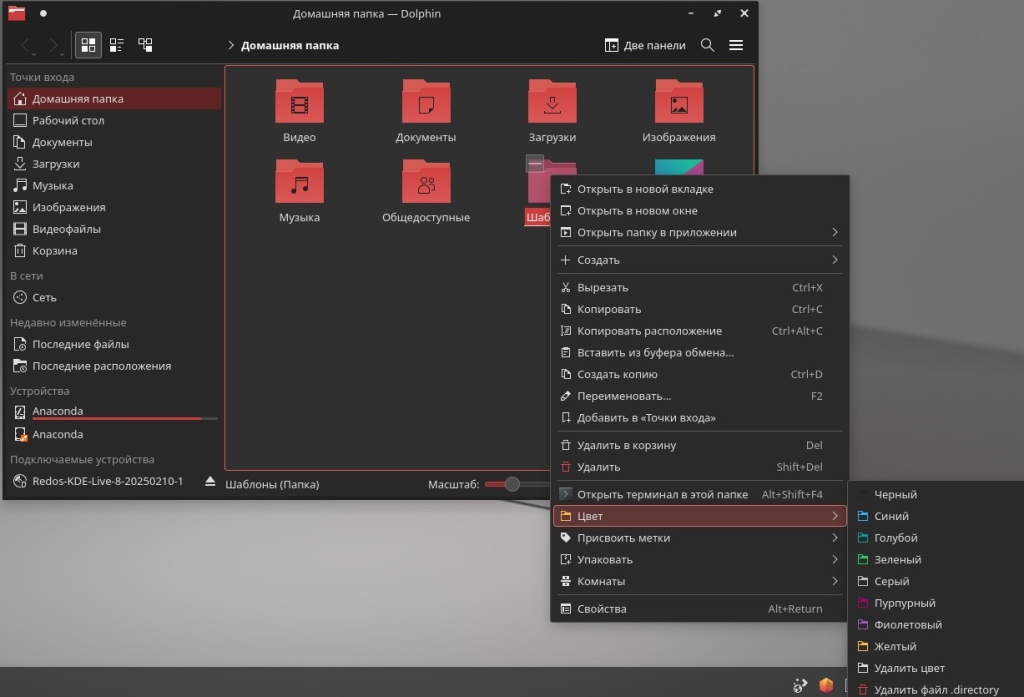The image size is (1024, 697).
Task: Open Корзина in the sidebar
Action: point(54,251)
